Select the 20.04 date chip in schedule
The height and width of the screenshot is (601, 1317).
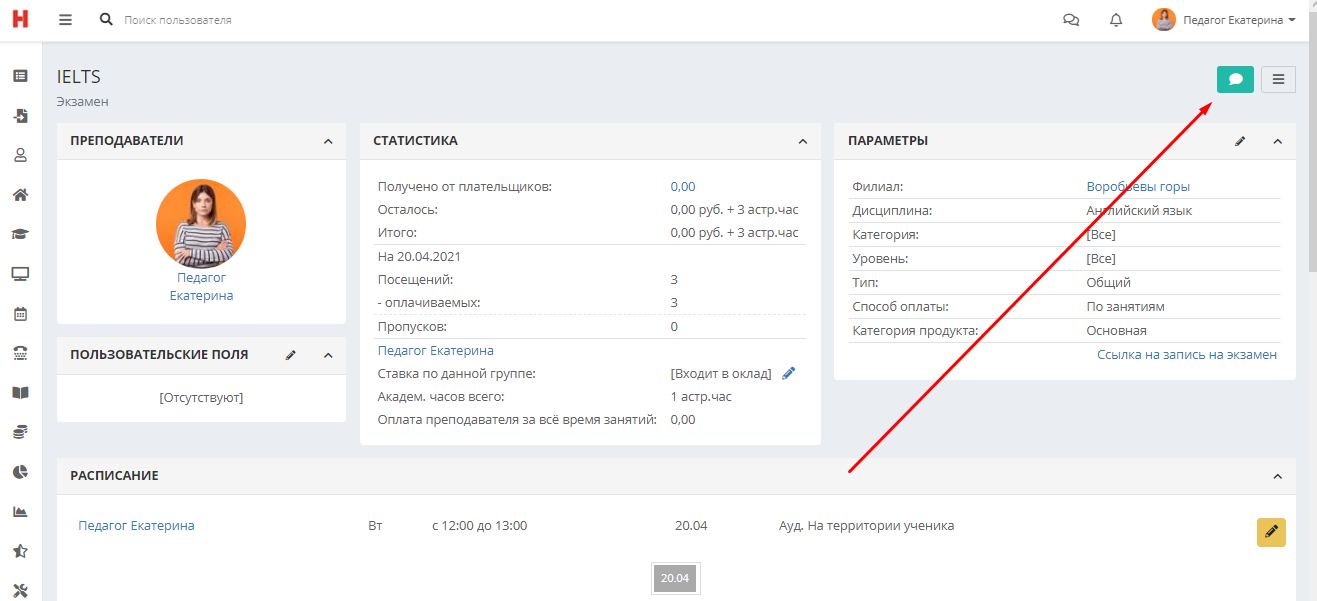675,579
